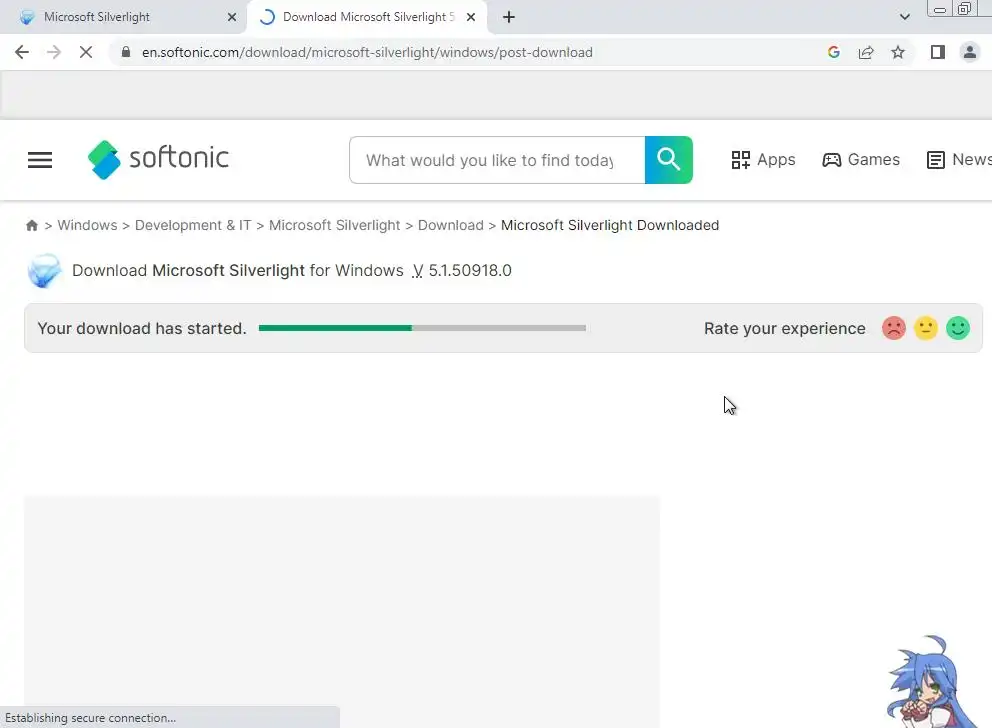Share this page icon
The height and width of the screenshot is (728, 992).
point(866,52)
